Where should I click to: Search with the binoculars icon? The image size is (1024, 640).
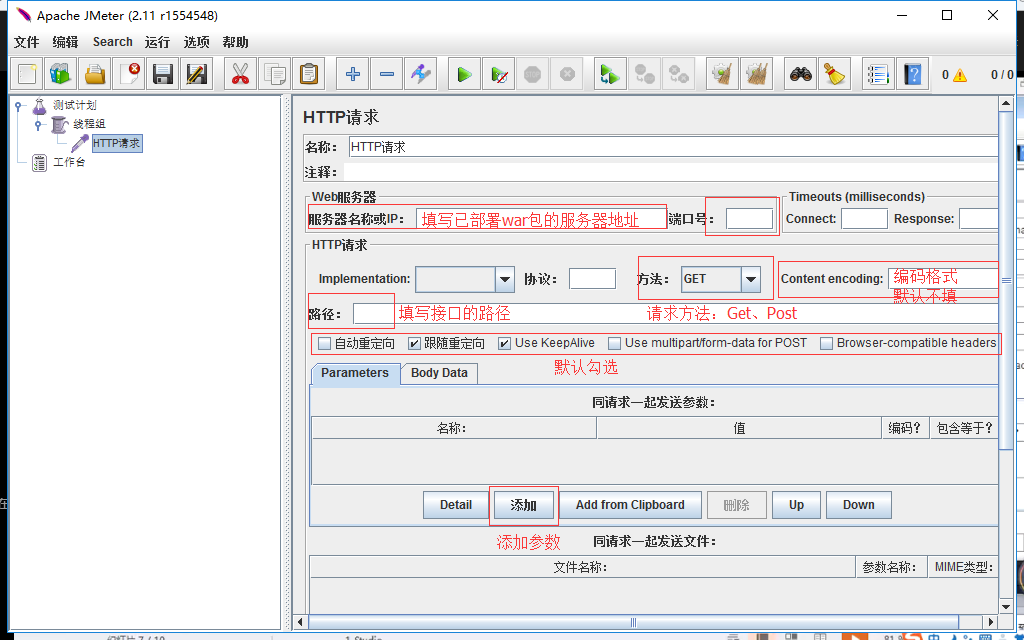(801, 74)
